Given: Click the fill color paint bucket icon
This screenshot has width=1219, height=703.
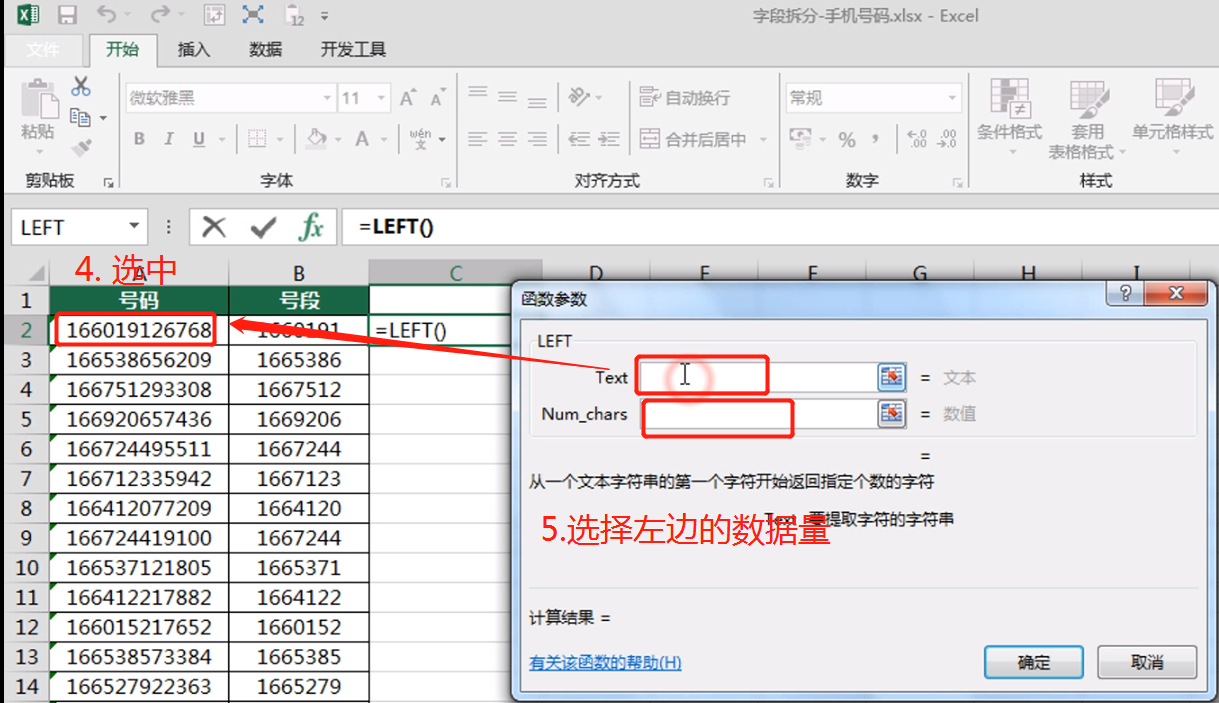Looking at the screenshot, I should tap(316, 139).
